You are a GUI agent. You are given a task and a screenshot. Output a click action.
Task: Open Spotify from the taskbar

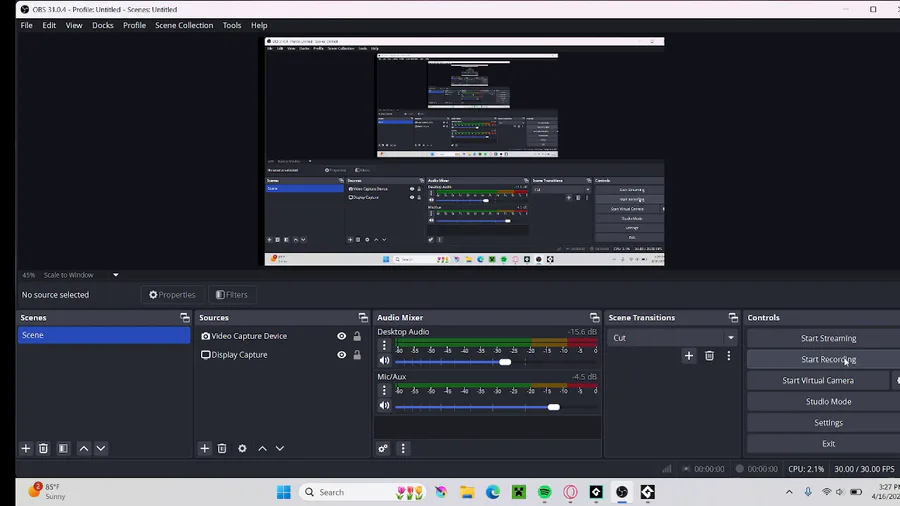[545, 492]
